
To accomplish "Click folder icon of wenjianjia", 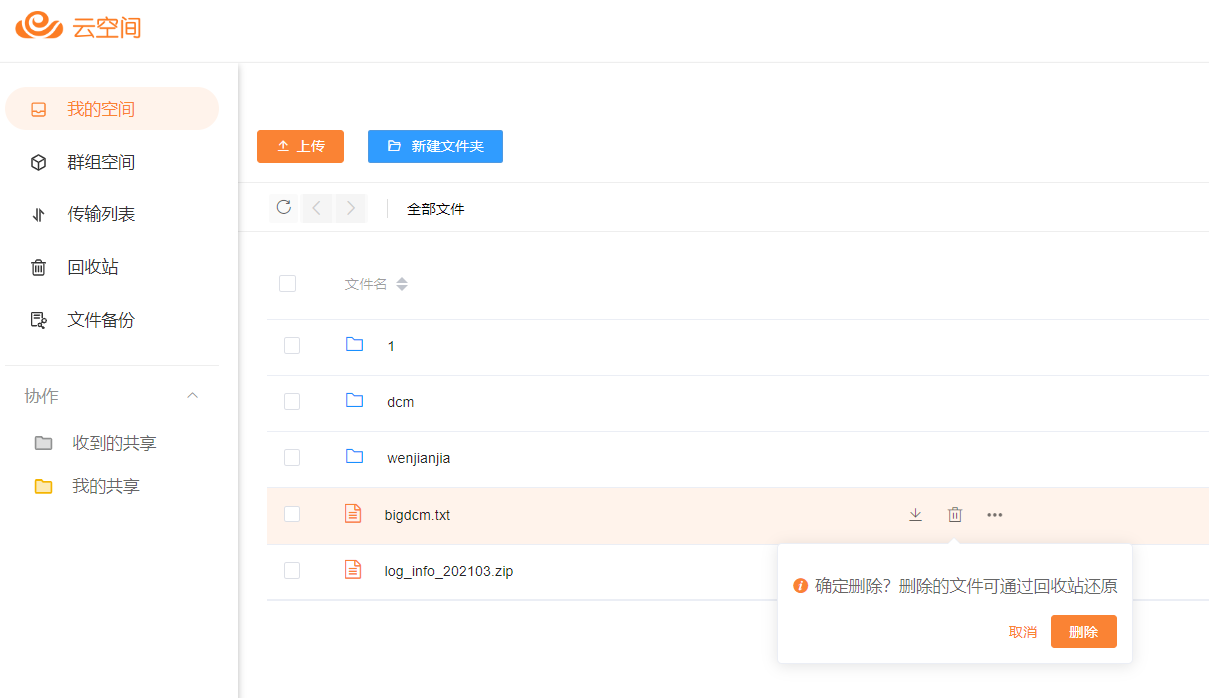I will [x=354, y=457].
